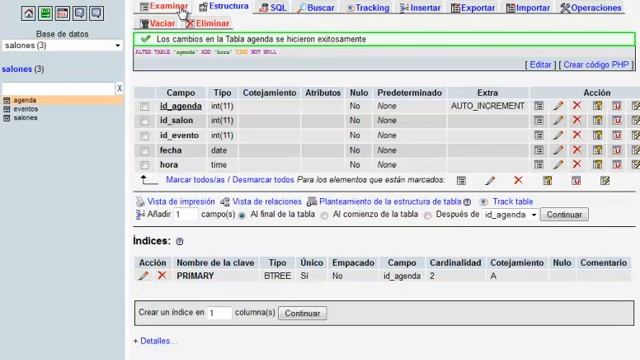This screenshot has width=640, height=360.
Task: Browse distinct values for the id_agenda row
Action: (x=539, y=106)
